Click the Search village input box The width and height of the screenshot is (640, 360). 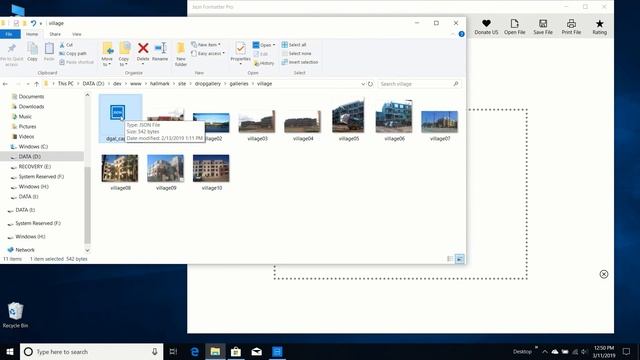419,84
